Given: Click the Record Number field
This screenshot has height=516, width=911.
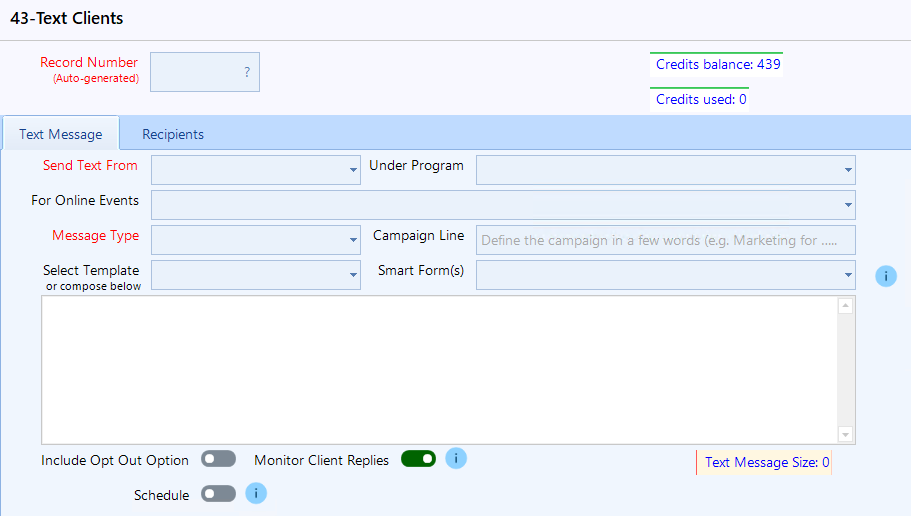Looking at the screenshot, I should click(x=205, y=72).
